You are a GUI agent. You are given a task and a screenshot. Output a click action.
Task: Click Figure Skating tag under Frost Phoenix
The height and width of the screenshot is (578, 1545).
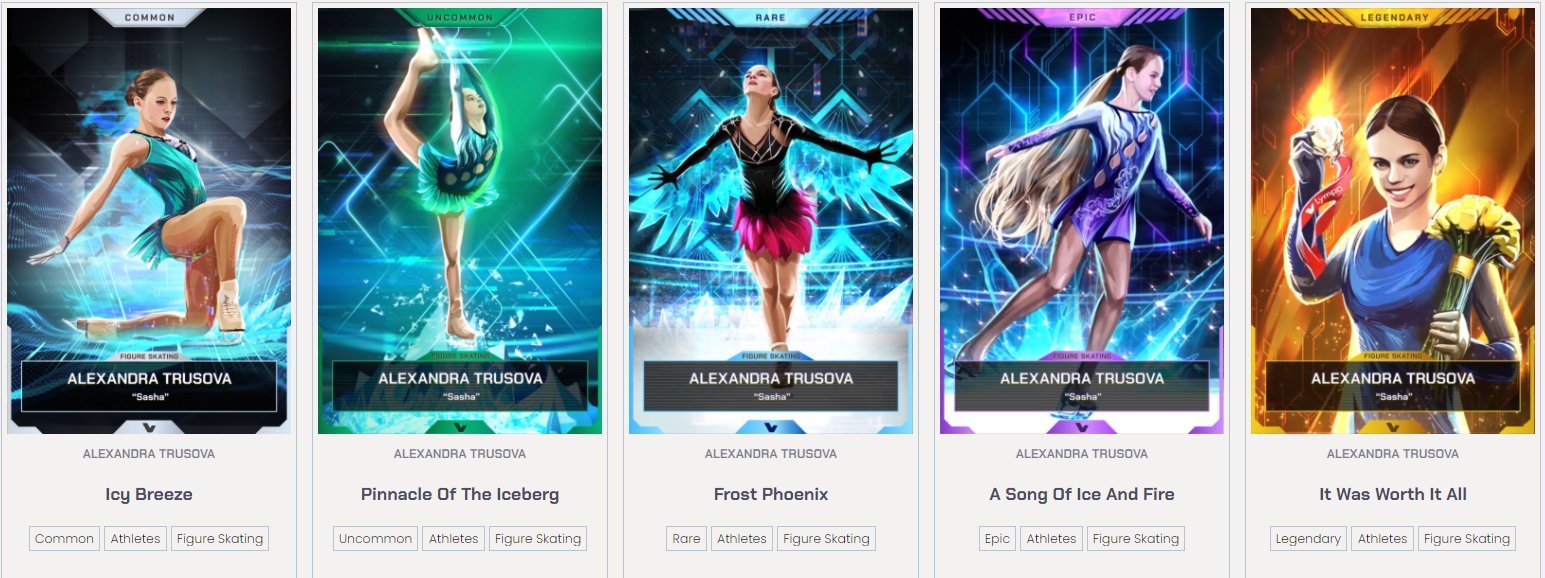point(826,538)
